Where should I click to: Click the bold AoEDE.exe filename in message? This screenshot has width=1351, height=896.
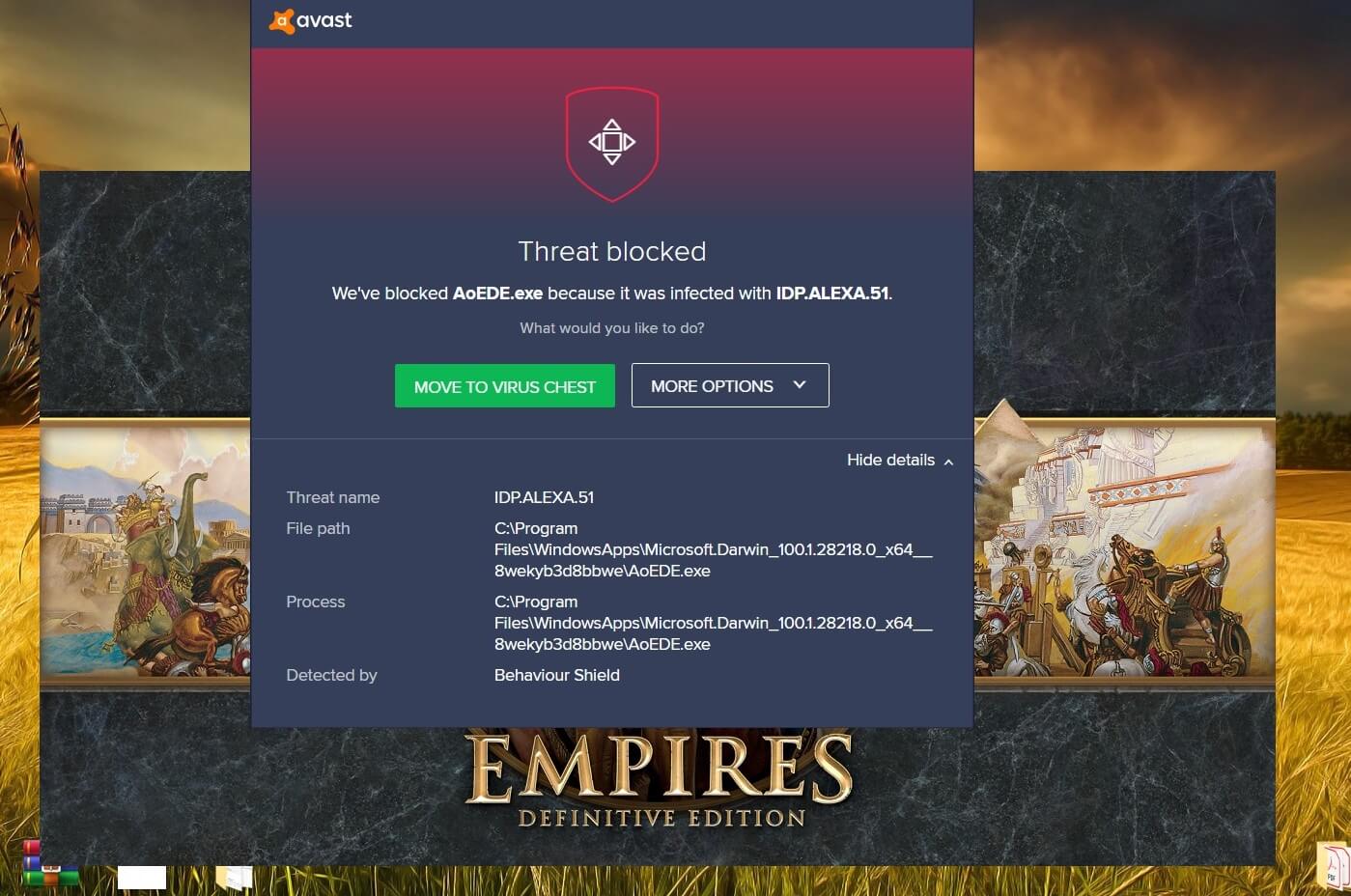pos(497,293)
